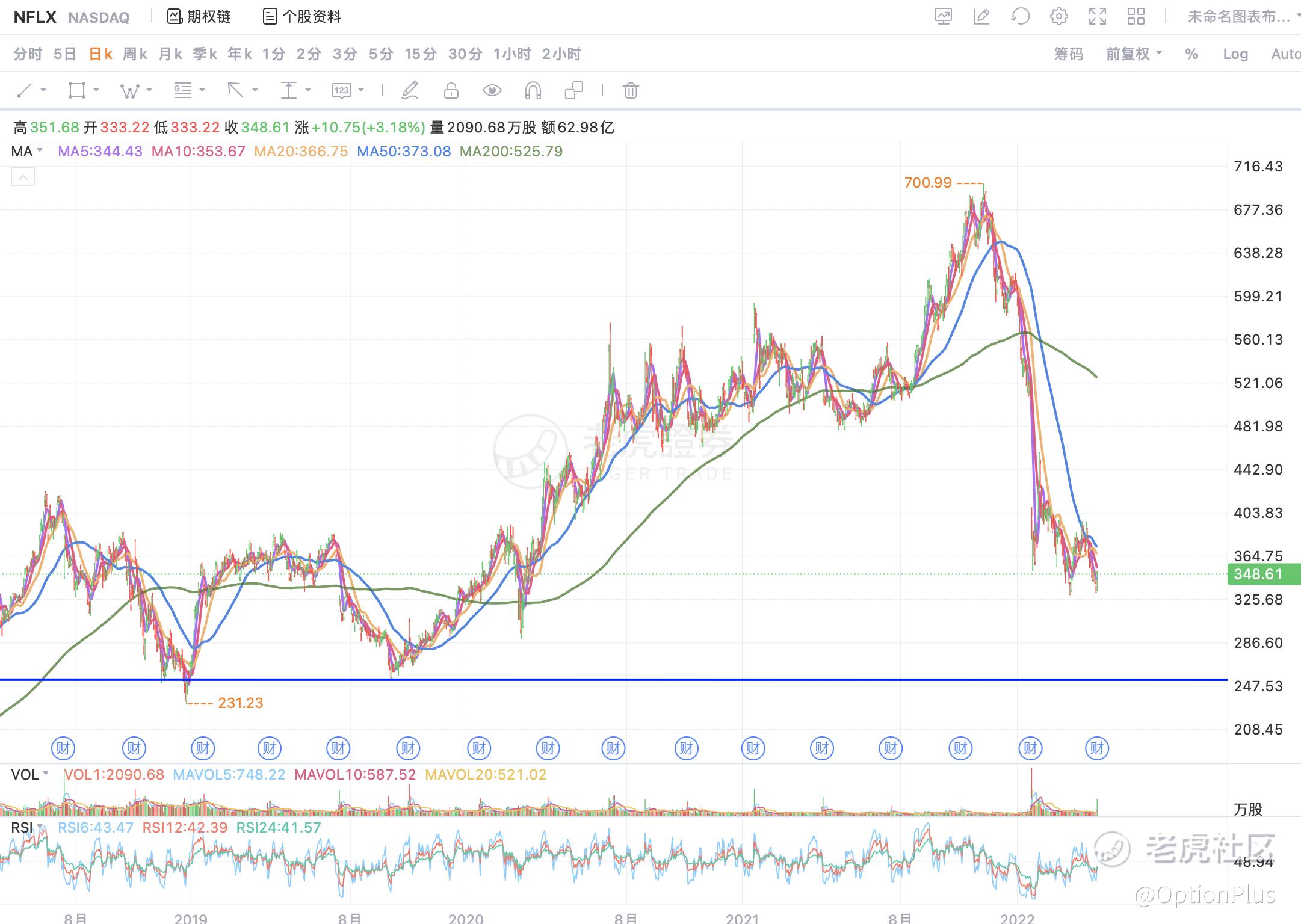Select the trend line drawing tool
Viewport: 1301px width, 924px height.
pyautogui.click(x=25, y=91)
